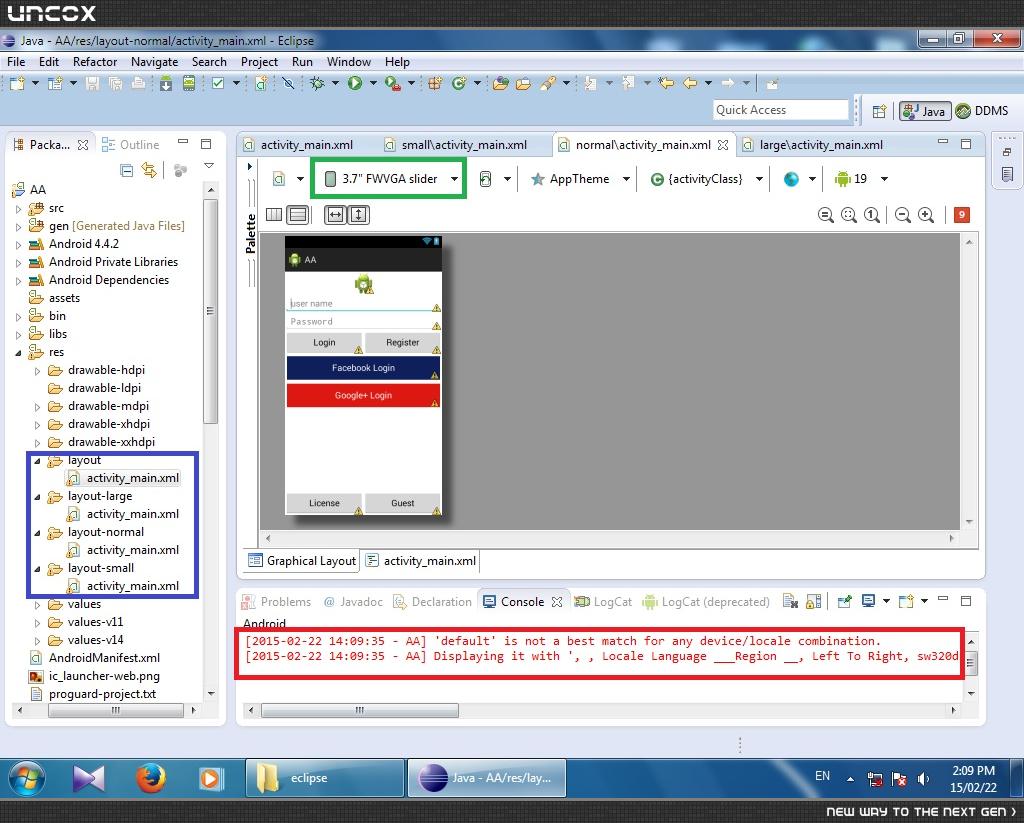Viewport: 1024px width, 823px height.
Task: Open the File menu
Action: coord(16,61)
